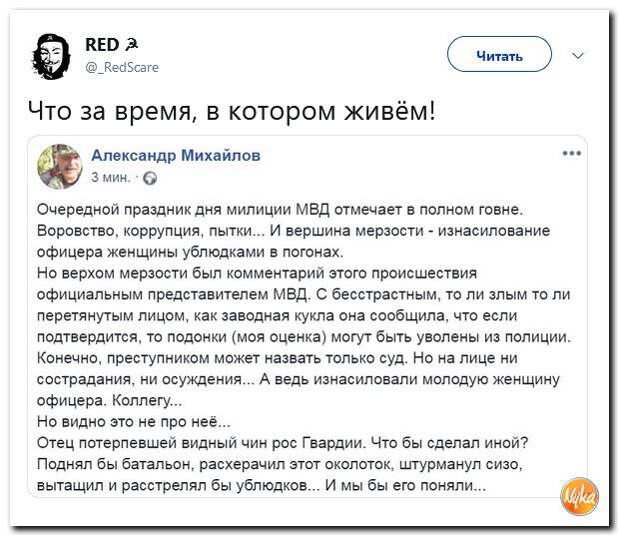This screenshot has height=537, width=620.
Task: Open the three-dots post options menu
Action: pos(572,153)
